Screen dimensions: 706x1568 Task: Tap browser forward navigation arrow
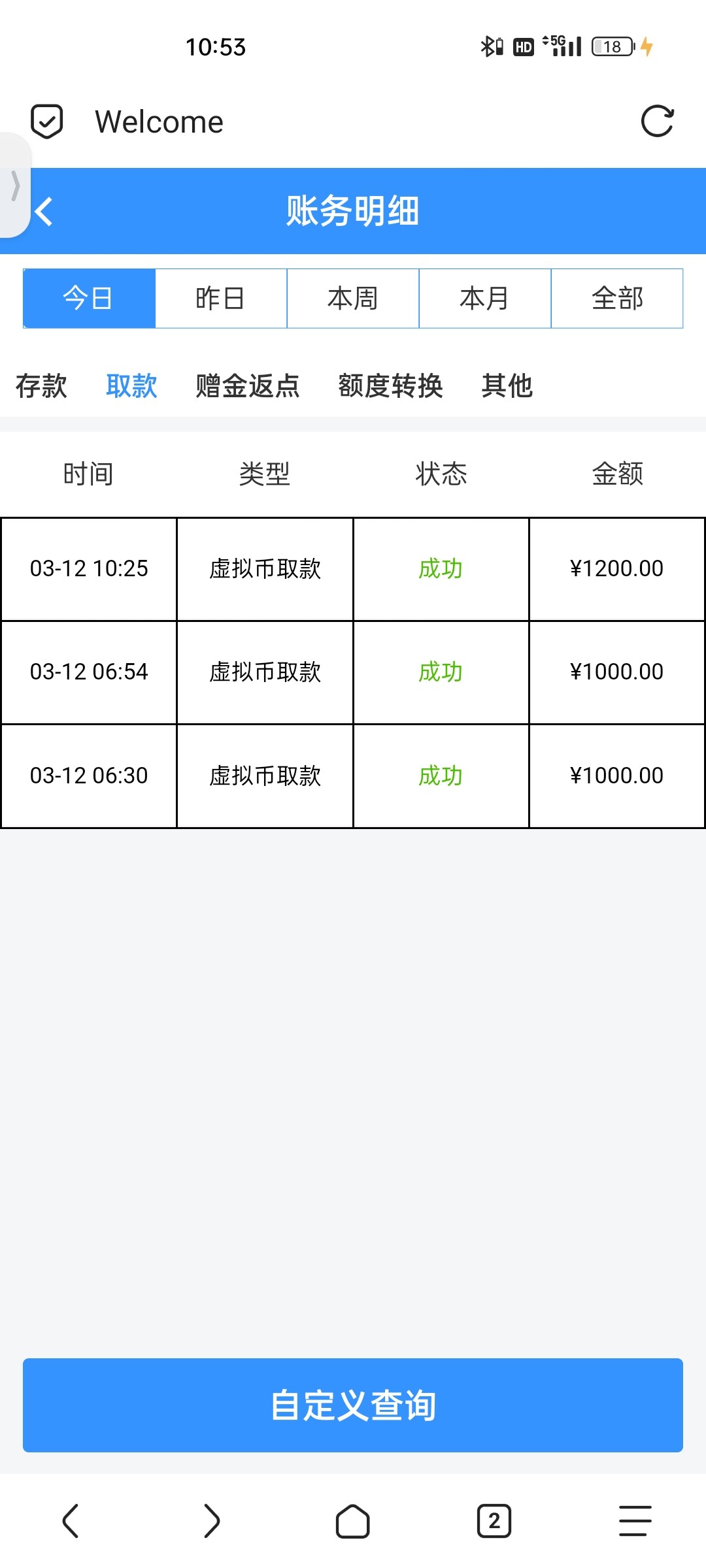pyautogui.click(x=212, y=1520)
